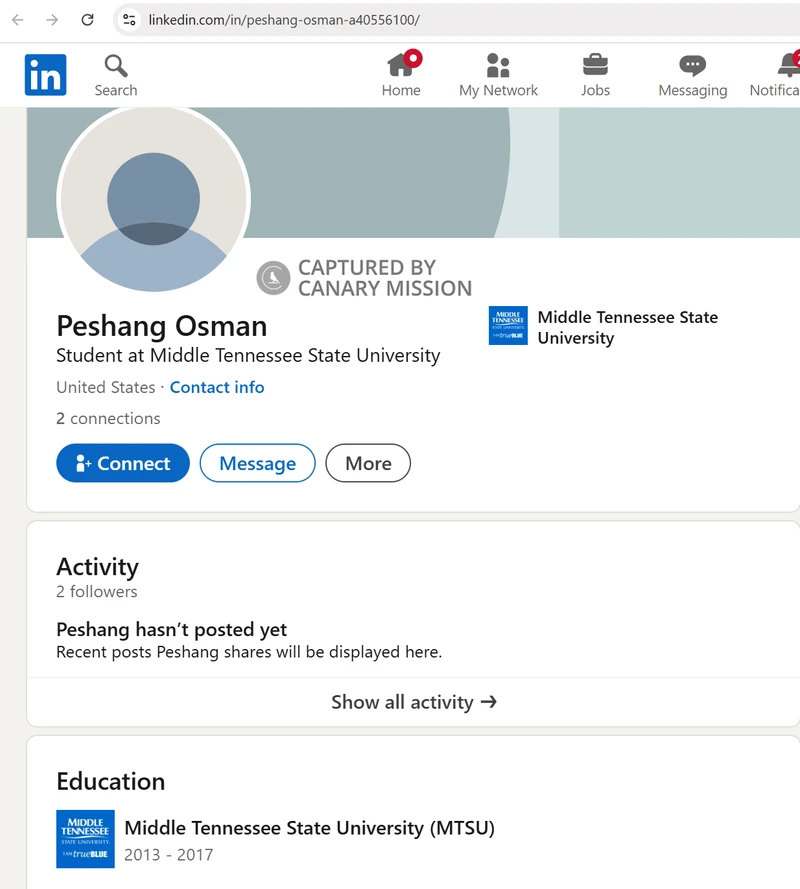Viewport: 800px width, 889px height.
Task: Click the MTSU logo beside the profile name
Action: pos(508,325)
